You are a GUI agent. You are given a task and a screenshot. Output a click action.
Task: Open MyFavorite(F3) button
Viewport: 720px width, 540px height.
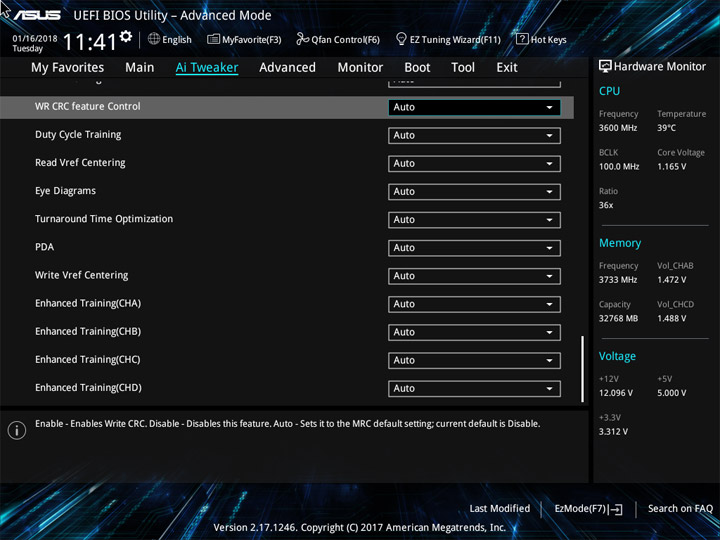(244, 39)
